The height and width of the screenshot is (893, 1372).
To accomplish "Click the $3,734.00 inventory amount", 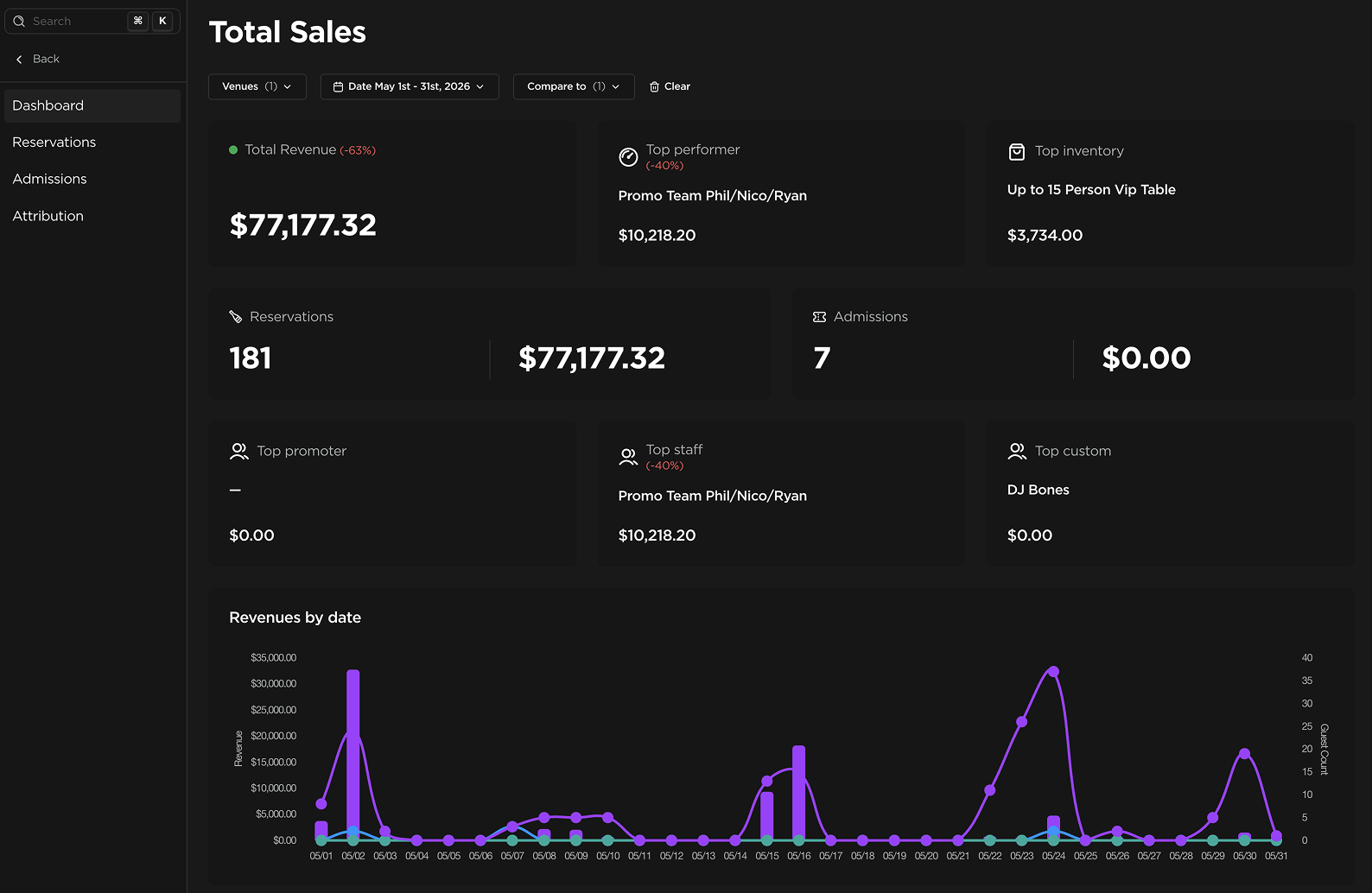I will 1045,235.
